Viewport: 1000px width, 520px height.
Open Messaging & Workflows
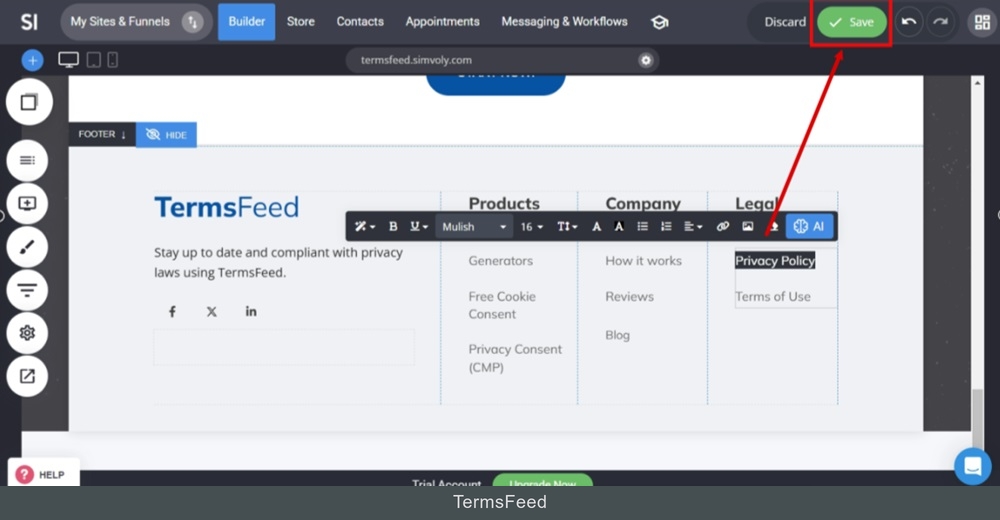pyautogui.click(x=564, y=22)
